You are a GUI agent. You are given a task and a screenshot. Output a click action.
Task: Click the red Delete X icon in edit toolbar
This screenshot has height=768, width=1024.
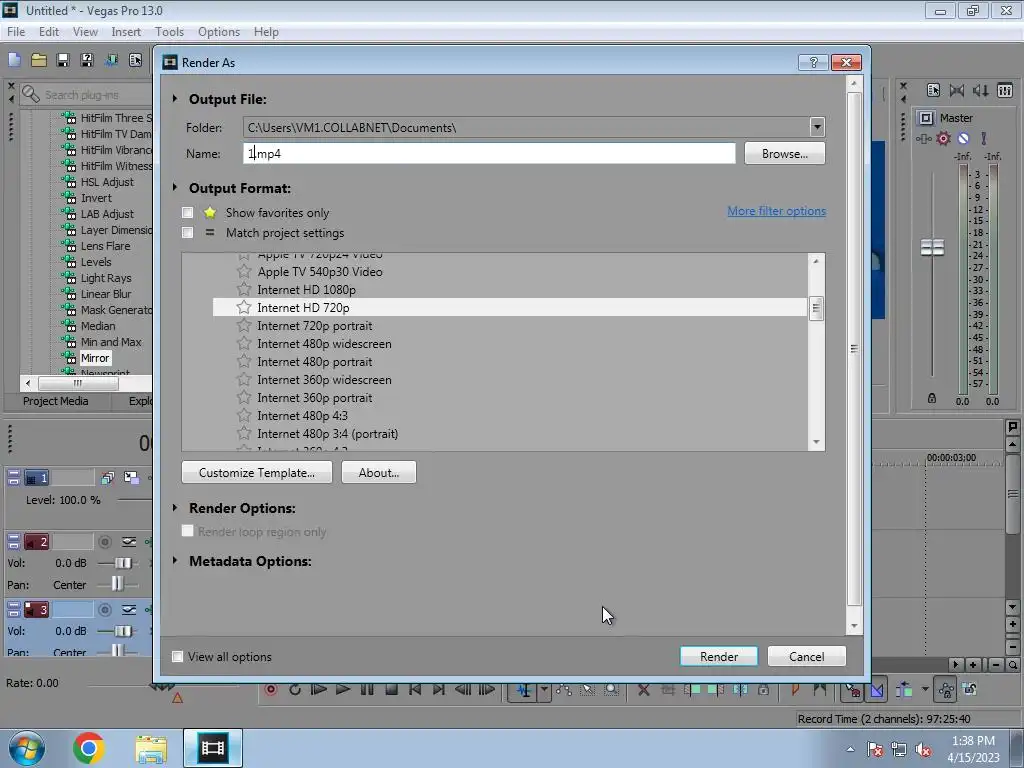click(643, 689)
